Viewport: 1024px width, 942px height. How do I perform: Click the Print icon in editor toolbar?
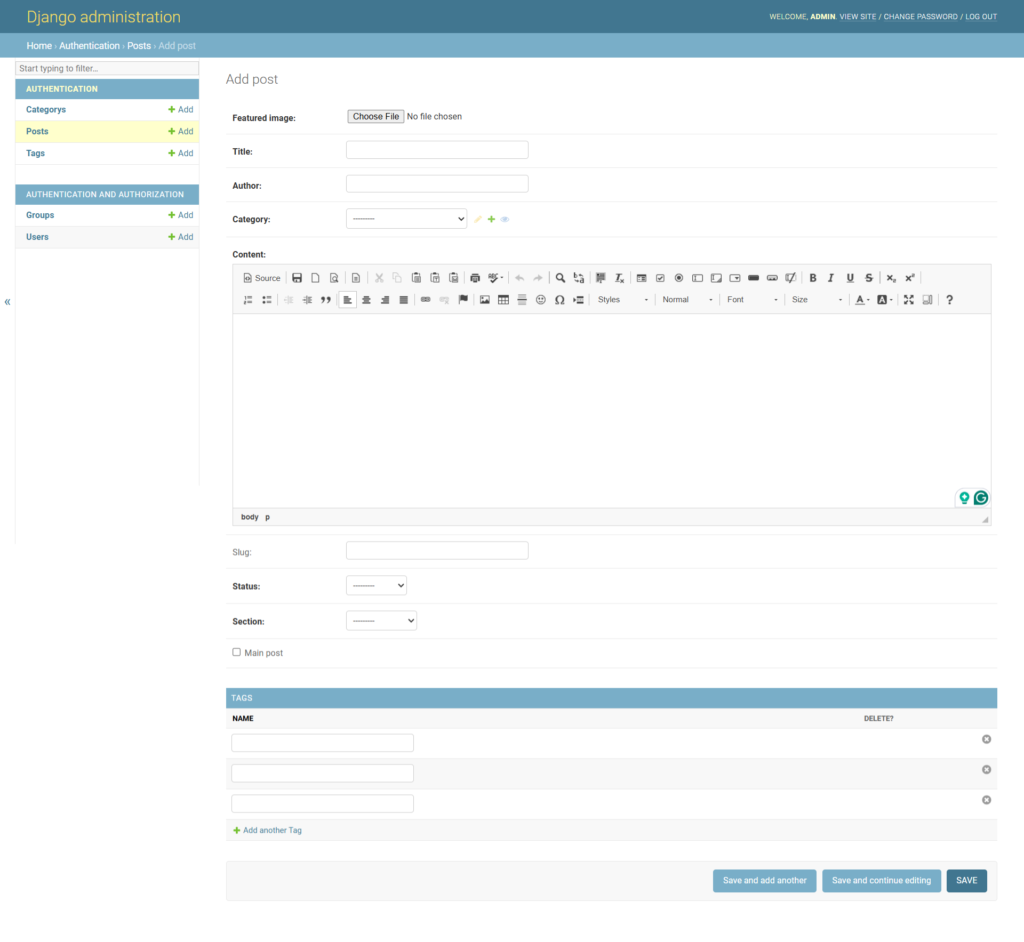[x=475, y=278]
